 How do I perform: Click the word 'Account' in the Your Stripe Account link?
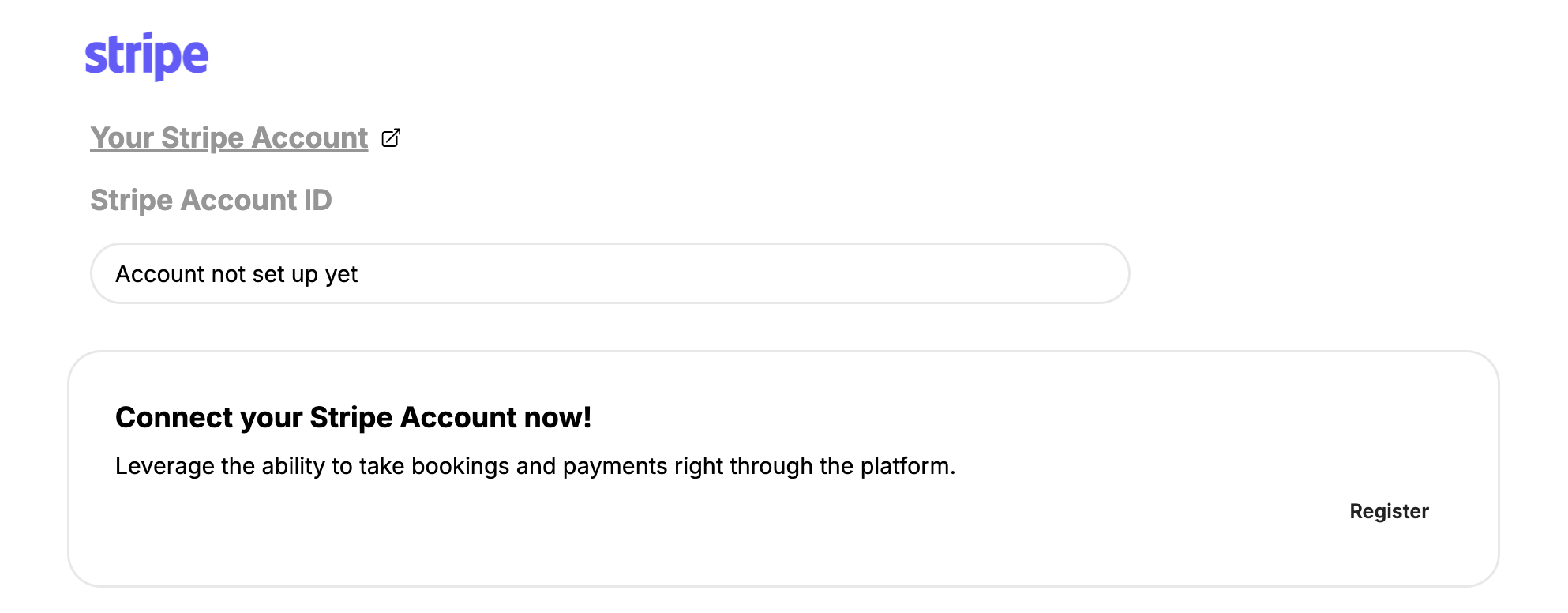pyautogui.click(x=310, y=138)
